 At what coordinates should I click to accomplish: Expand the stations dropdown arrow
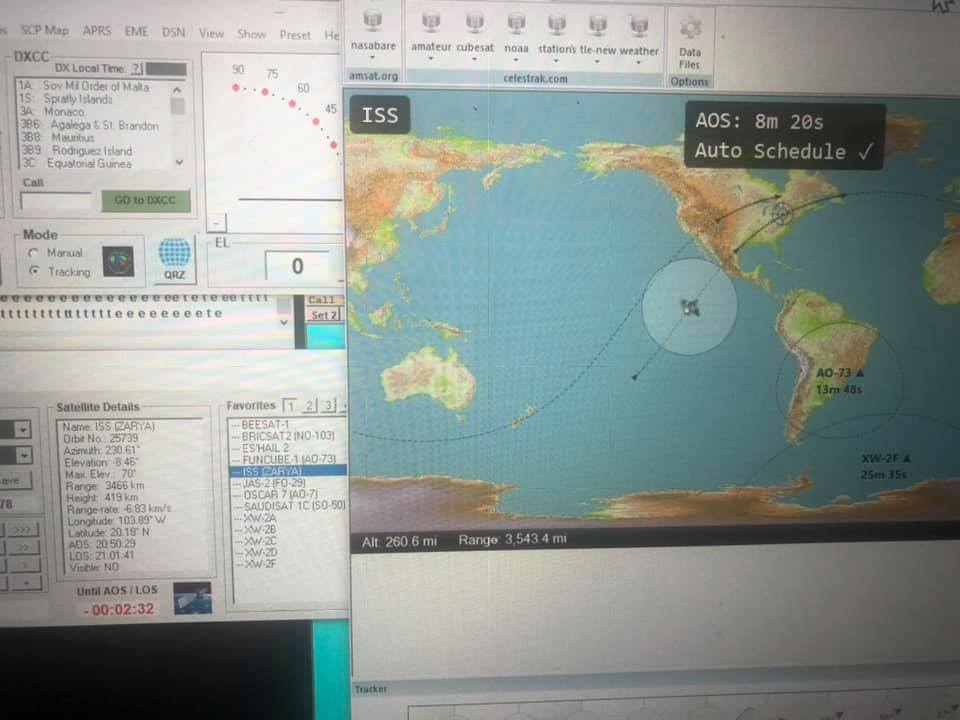[556, 60]
